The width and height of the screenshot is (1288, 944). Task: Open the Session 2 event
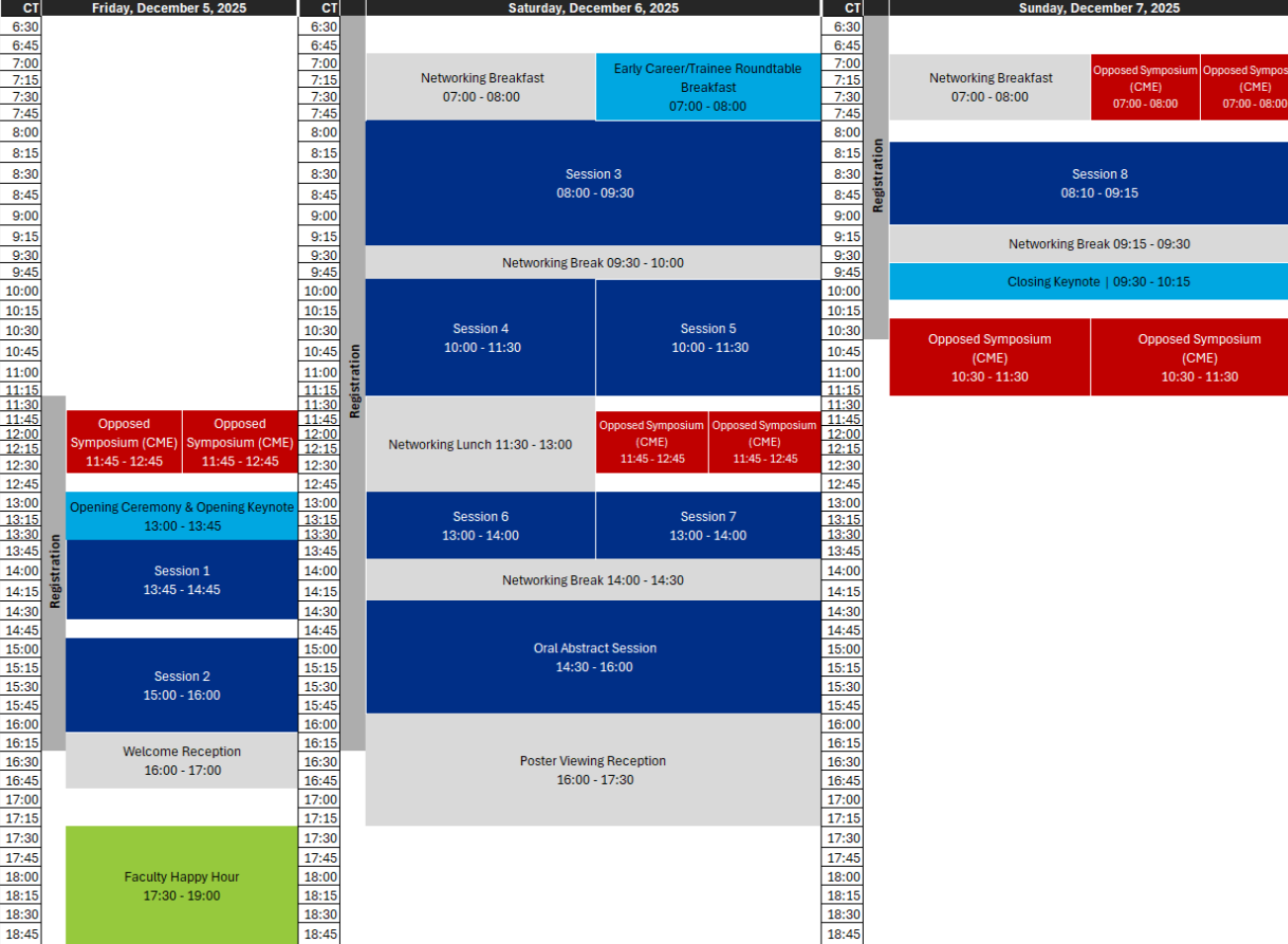pos(182,685)
